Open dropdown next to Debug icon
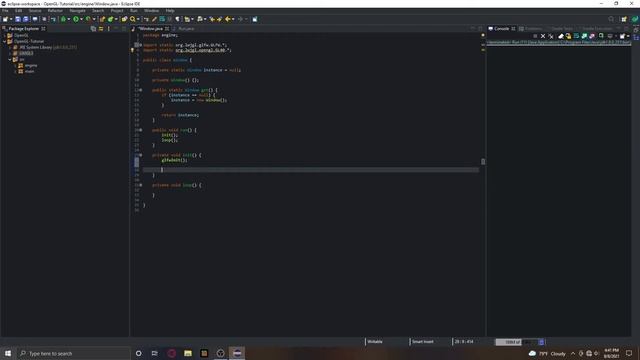The image size is (640, 360). coord(69,19)
